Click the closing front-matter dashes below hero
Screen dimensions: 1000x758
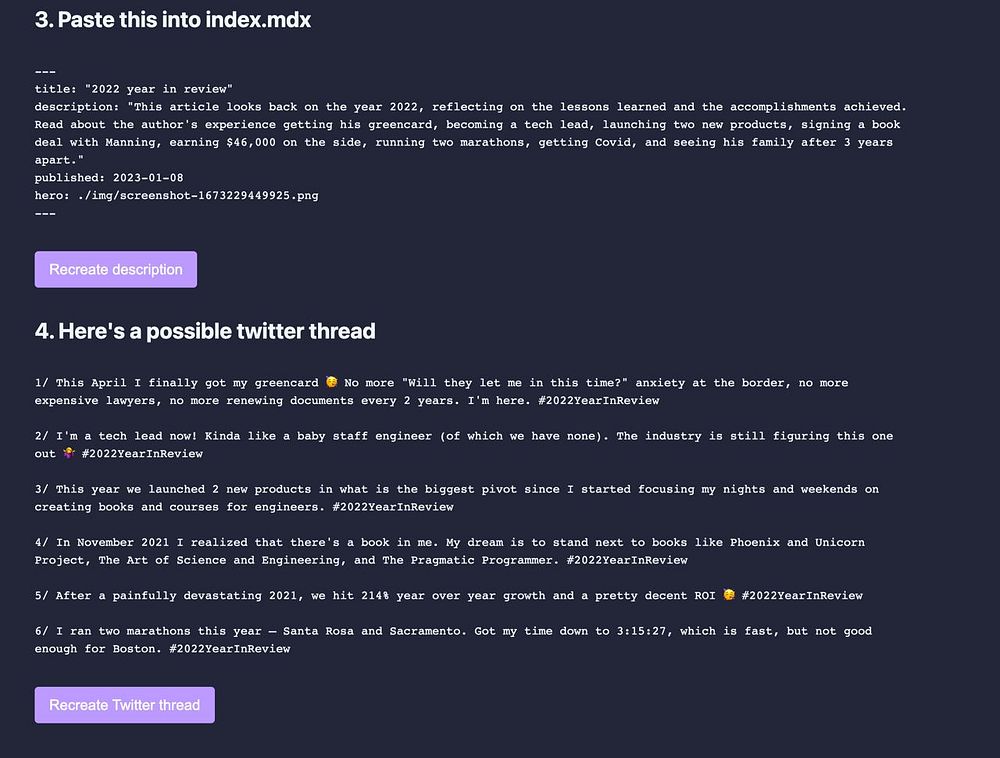[x=45, y=213]
